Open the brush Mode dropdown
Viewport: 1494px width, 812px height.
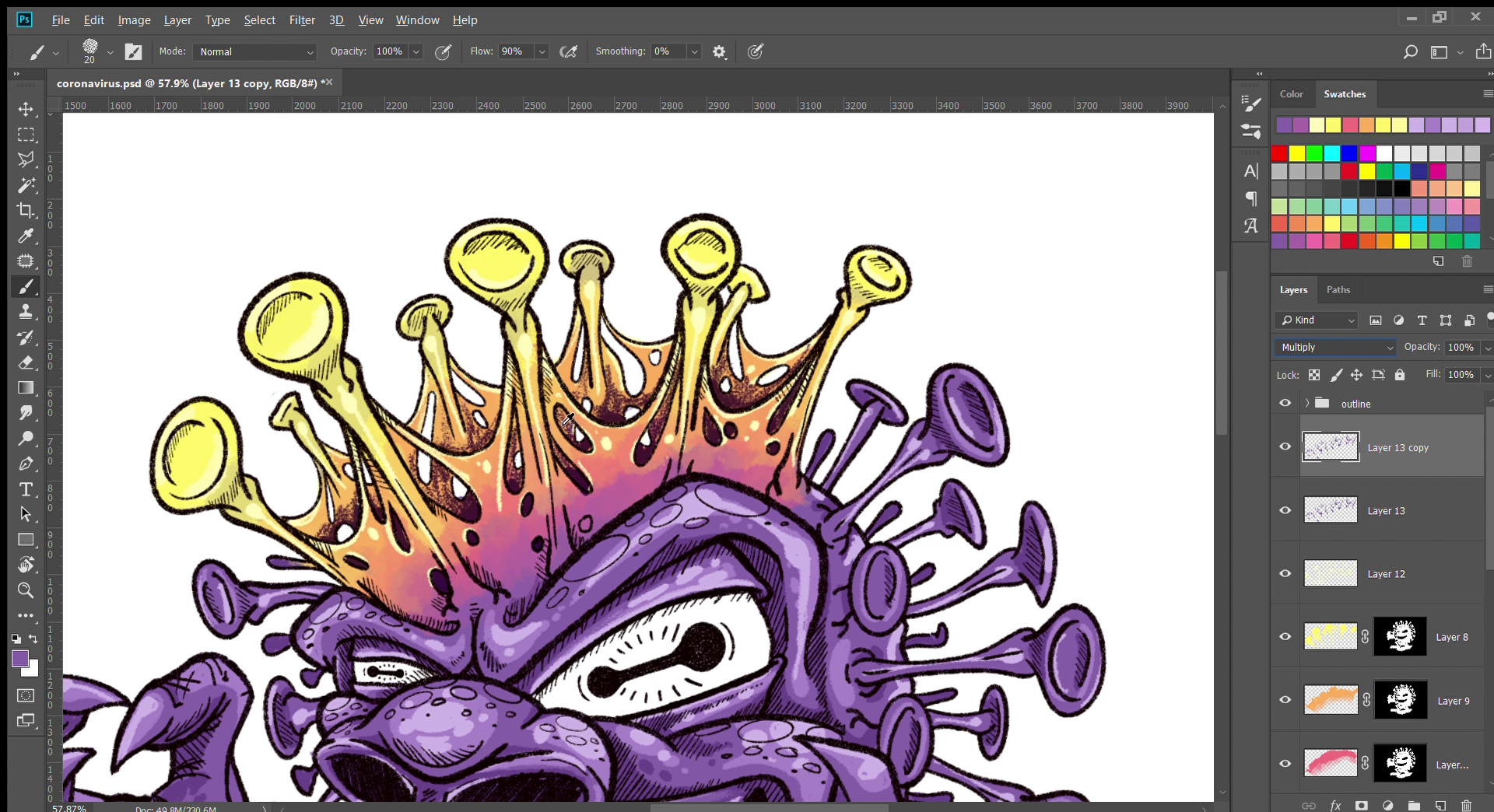[x=255, y=52]
